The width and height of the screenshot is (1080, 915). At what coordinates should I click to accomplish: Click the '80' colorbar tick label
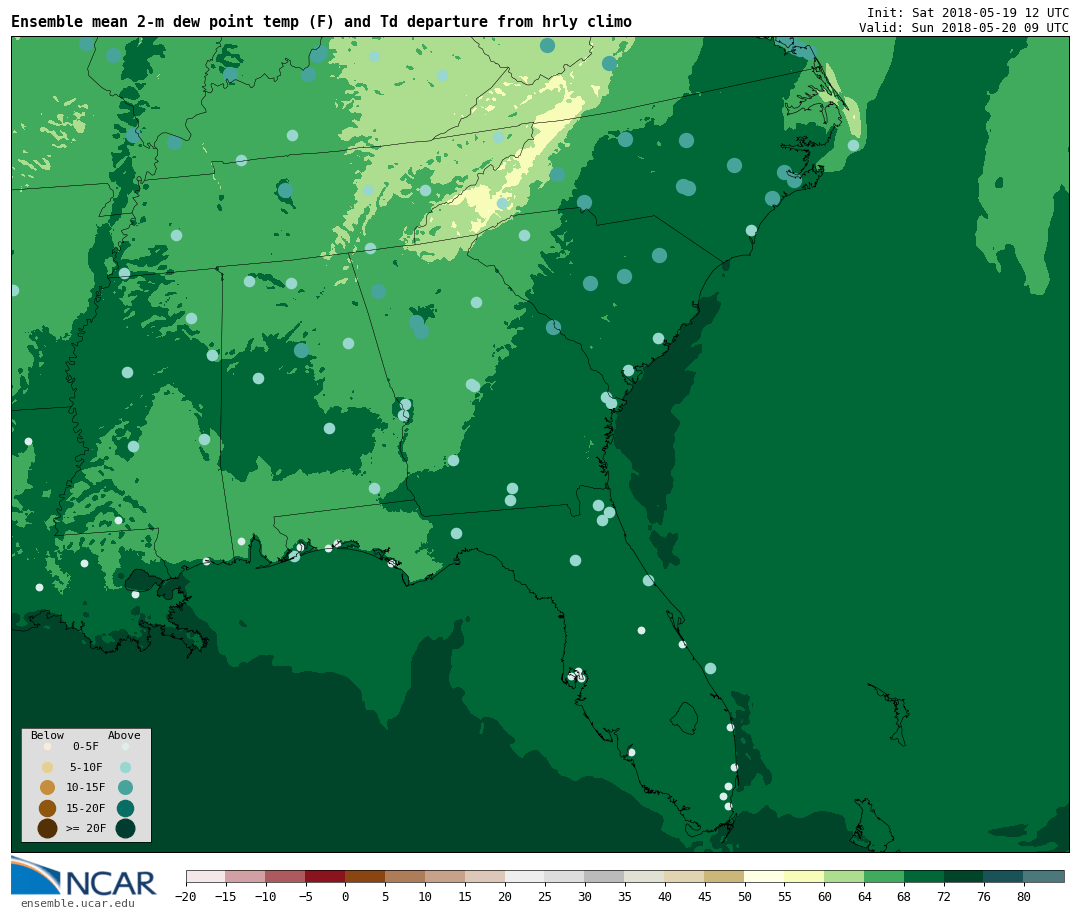[1024, 896]
